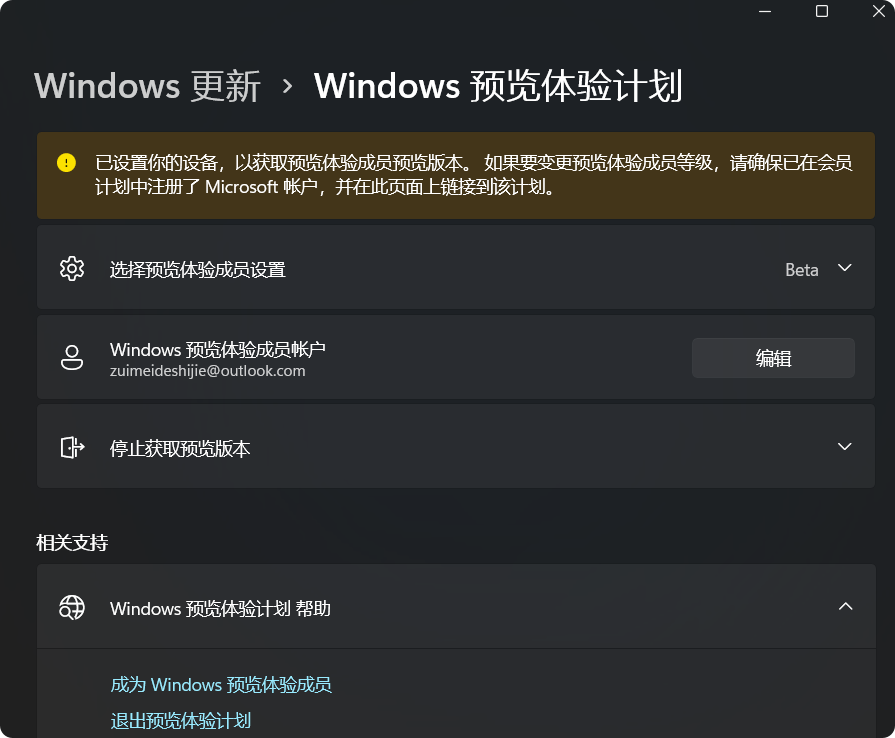This screenshot has width=895, height=738.
Task: Click the 相关支持 heading
Action: click(x=72, y=542)
